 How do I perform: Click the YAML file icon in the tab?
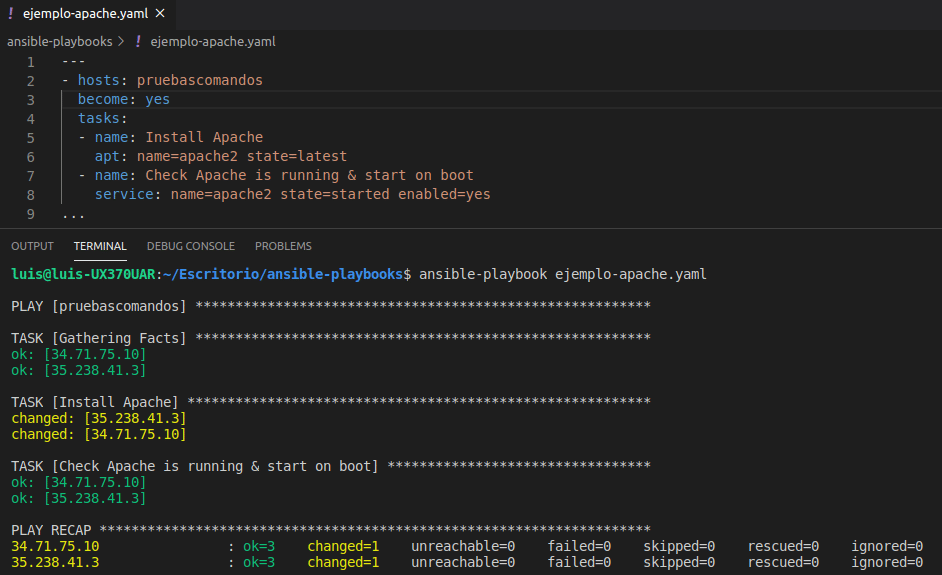click(x=11, y=13)
